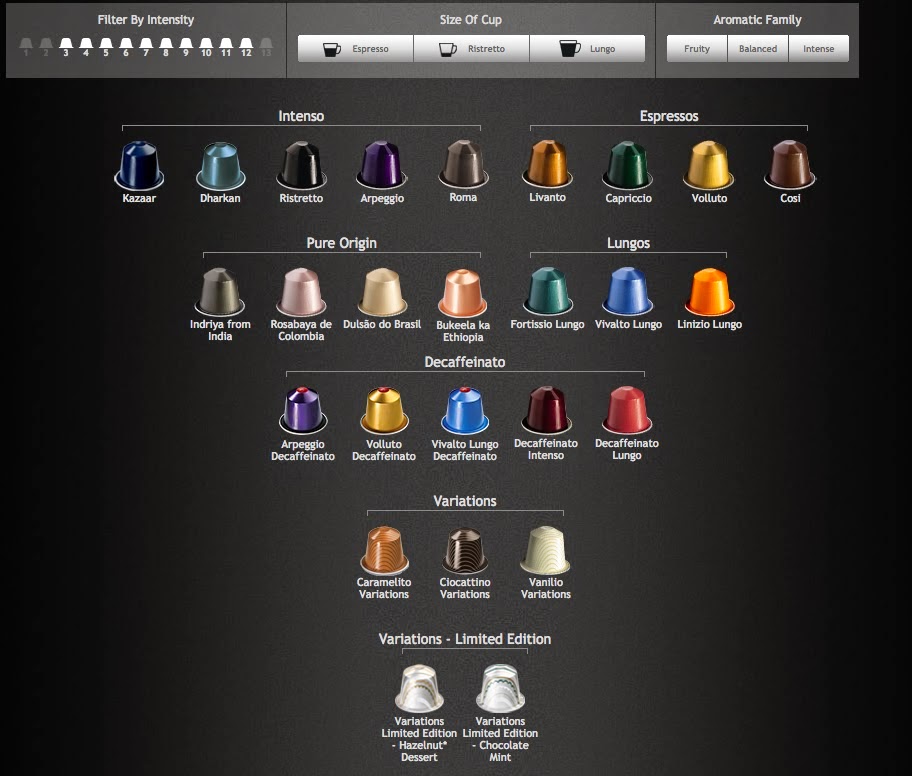Filter by Lungo cup size

click(587, 48)
